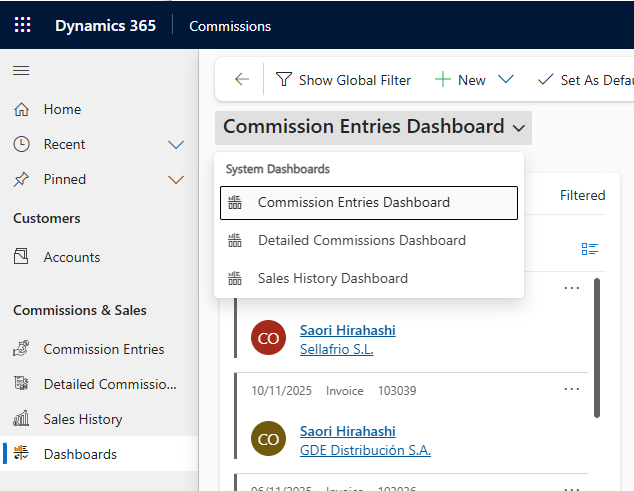Collapse the Commission Entries Dashboard selector
Screen dimensions: 634x491
tap(373, 127)
